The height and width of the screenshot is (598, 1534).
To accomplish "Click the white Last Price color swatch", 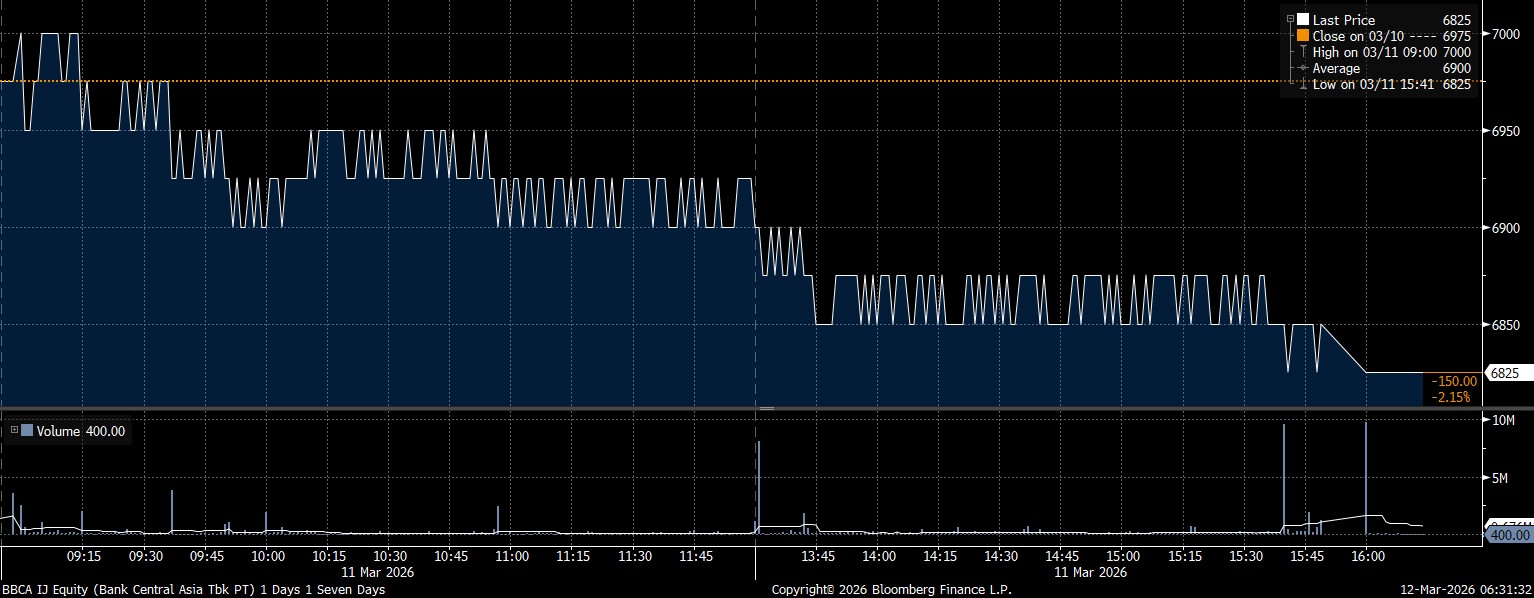I will click(x=1303, y=20).
